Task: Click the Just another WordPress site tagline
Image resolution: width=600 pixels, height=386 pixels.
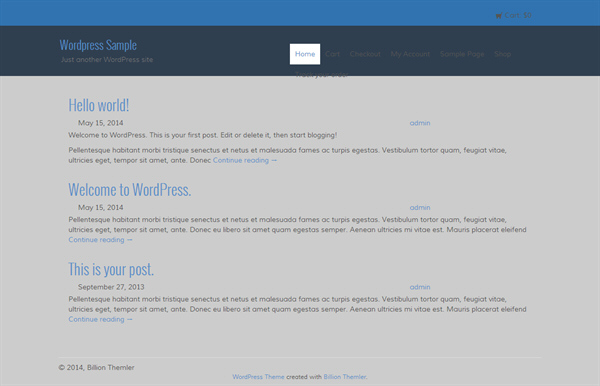Action: [x=107, y=60]
